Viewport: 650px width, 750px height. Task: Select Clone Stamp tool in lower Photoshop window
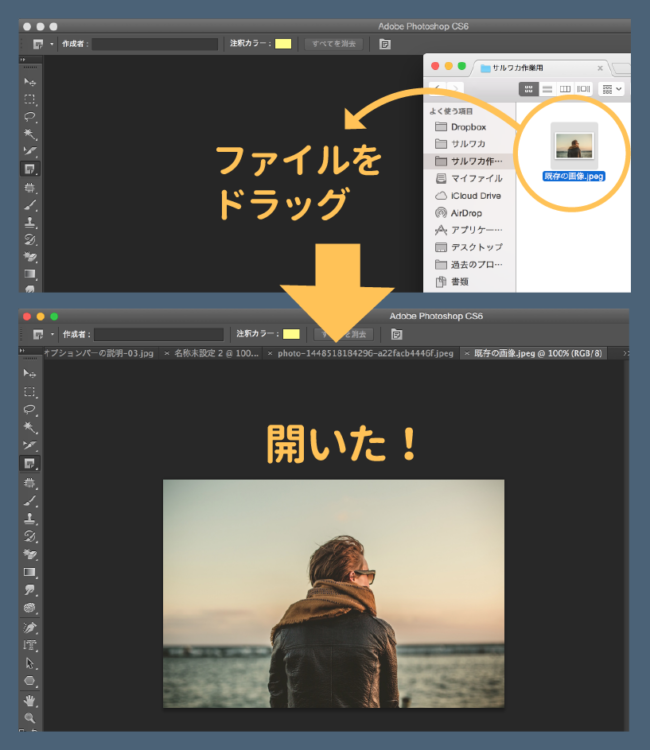30,518
